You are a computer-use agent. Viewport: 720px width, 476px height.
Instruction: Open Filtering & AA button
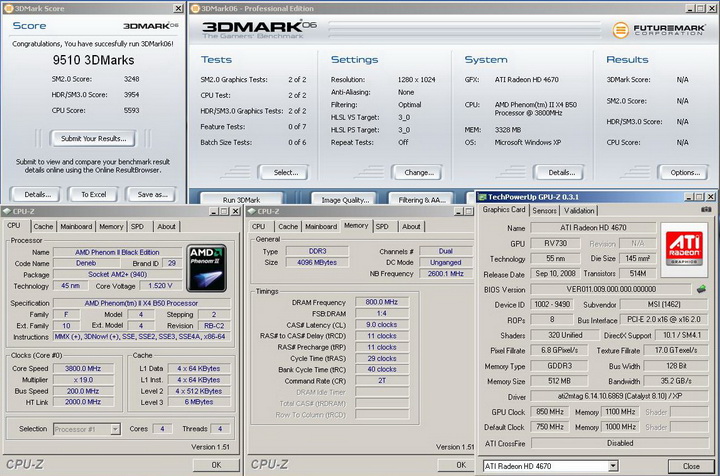point(422,200)
